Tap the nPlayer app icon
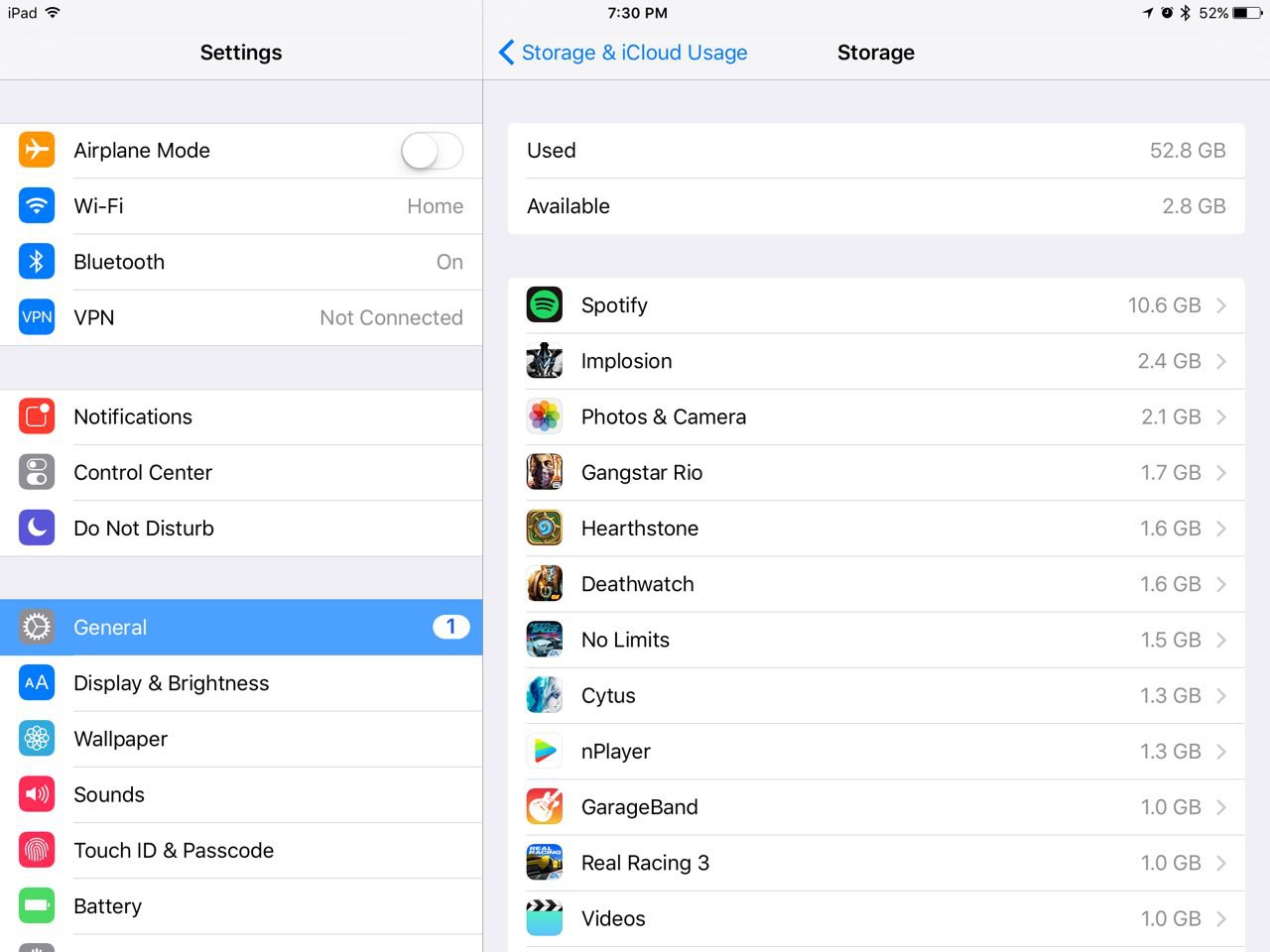The height and width of the screenshot is (952, 1270). tap(545, 751)
